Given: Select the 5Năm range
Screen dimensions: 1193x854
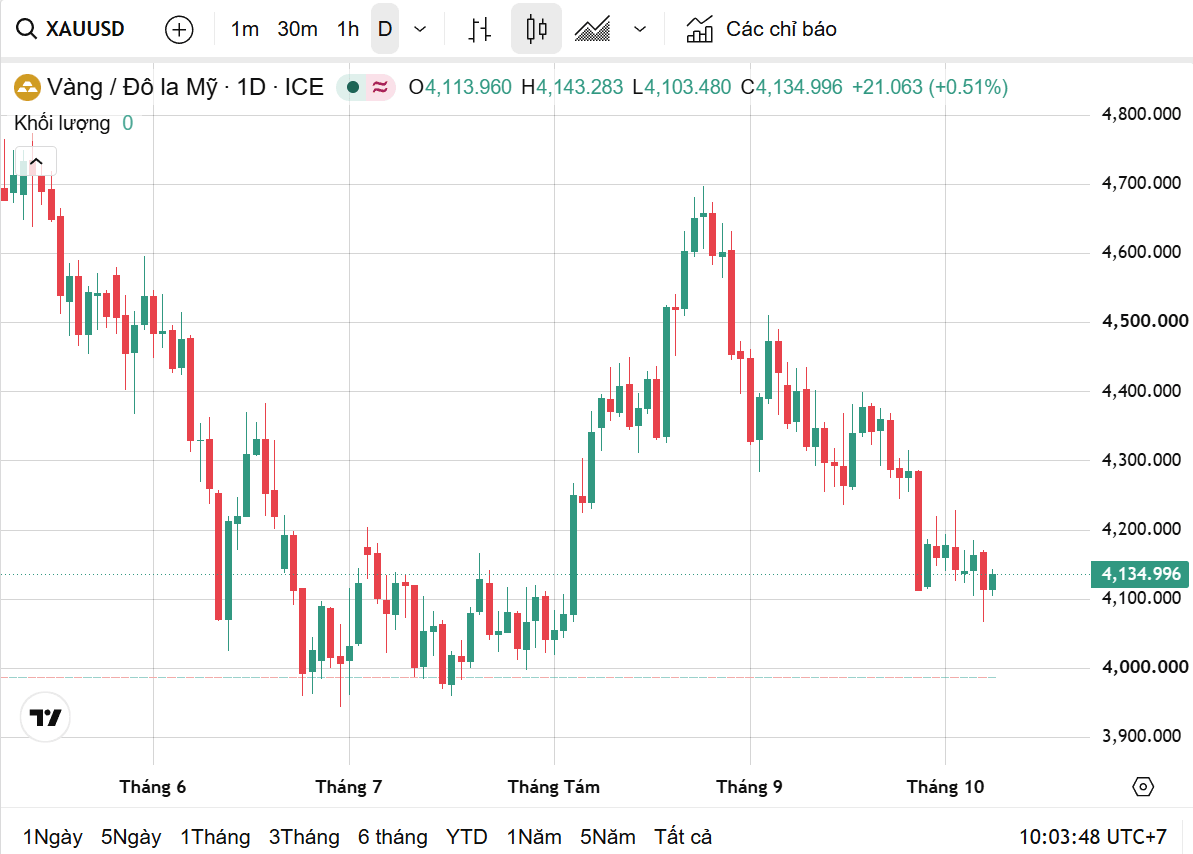Looking at the screenshot, I should (608, 836).
